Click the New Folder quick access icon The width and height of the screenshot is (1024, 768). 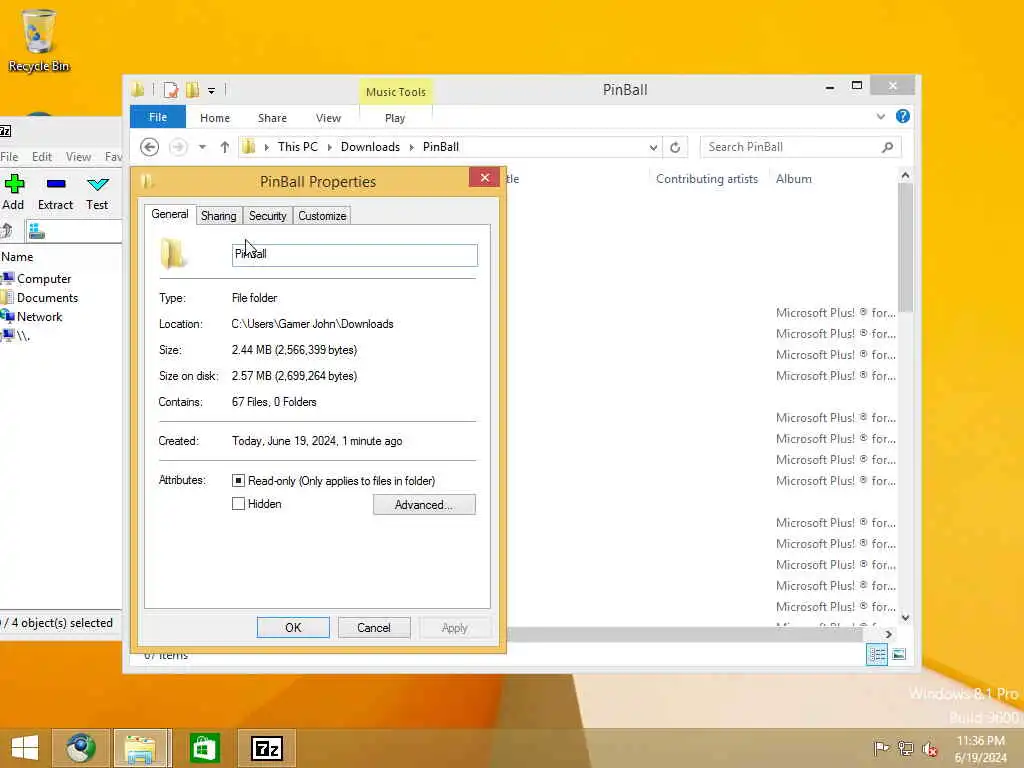coord(193,90)
